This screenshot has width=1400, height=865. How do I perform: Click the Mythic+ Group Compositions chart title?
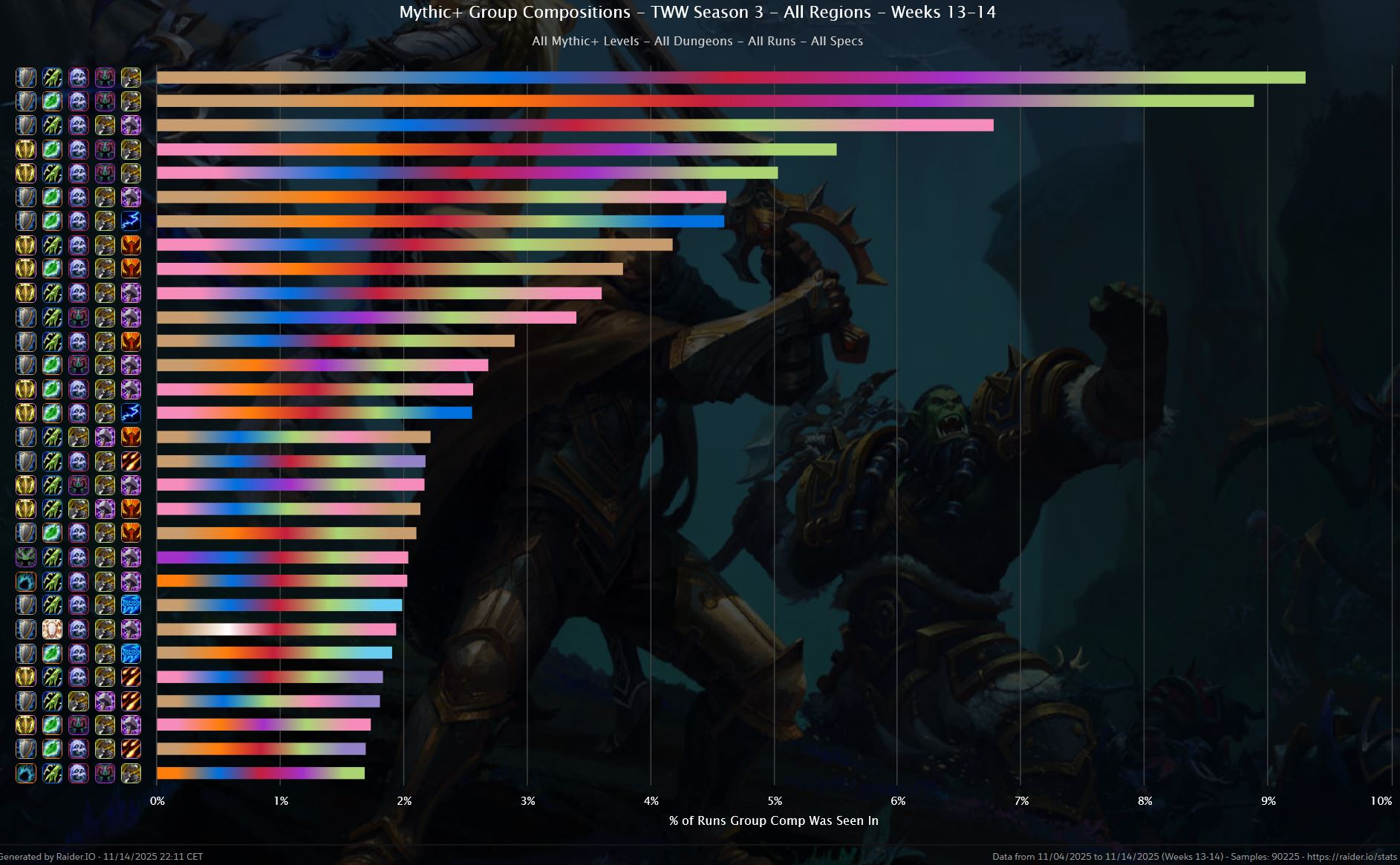[x=697, y=13]
